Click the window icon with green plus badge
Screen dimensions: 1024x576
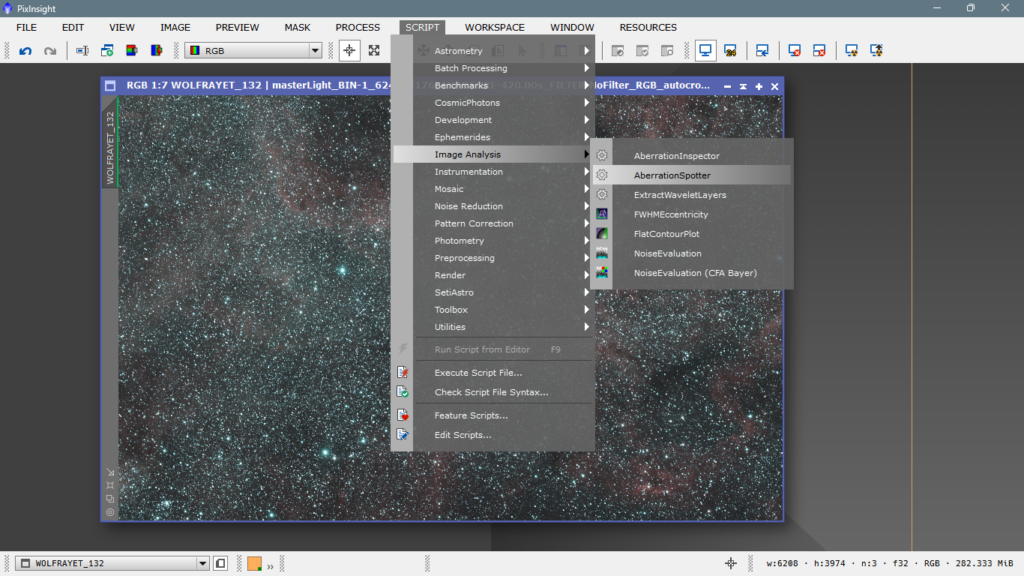tap(107, 51)
